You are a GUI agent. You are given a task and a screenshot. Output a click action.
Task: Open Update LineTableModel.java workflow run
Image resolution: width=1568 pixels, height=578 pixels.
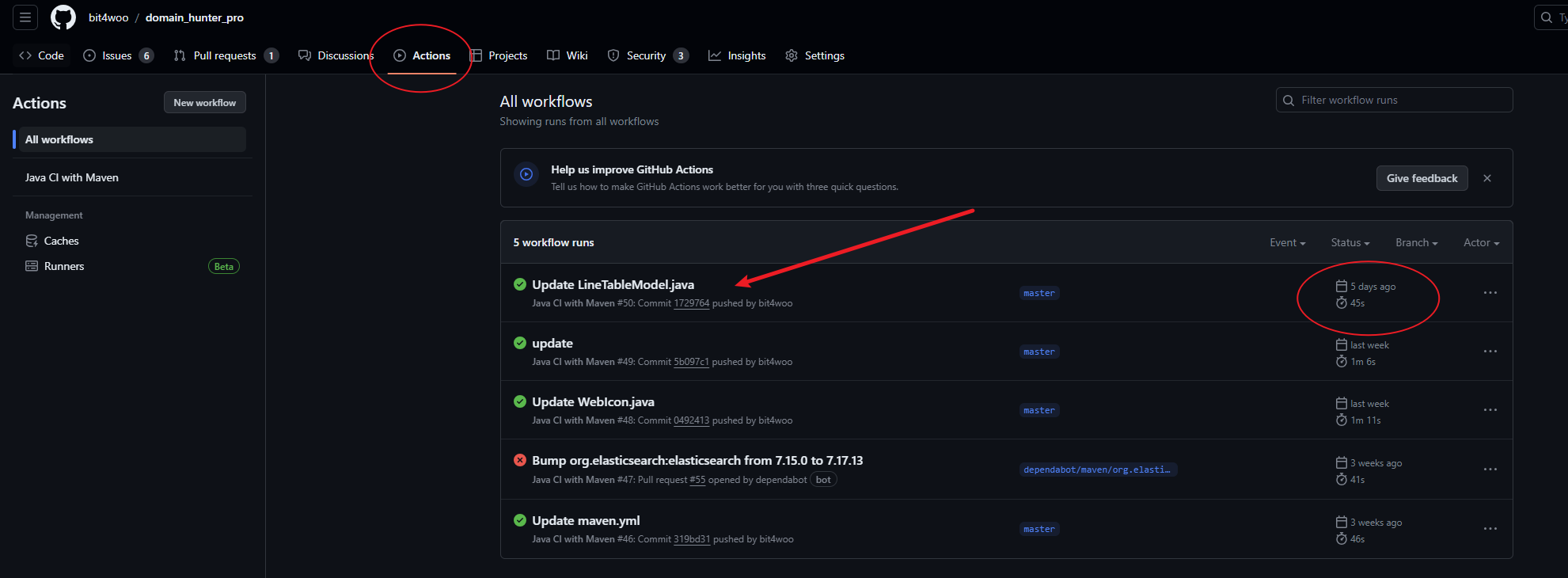point(613,284)
